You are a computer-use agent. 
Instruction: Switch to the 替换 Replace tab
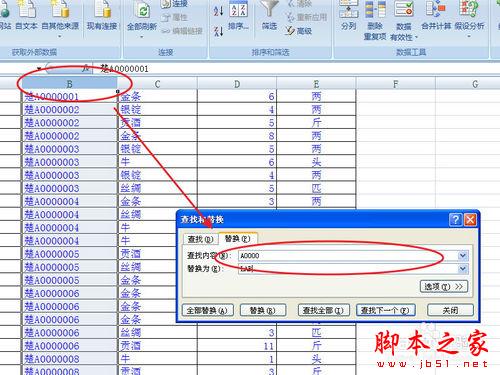237,238
